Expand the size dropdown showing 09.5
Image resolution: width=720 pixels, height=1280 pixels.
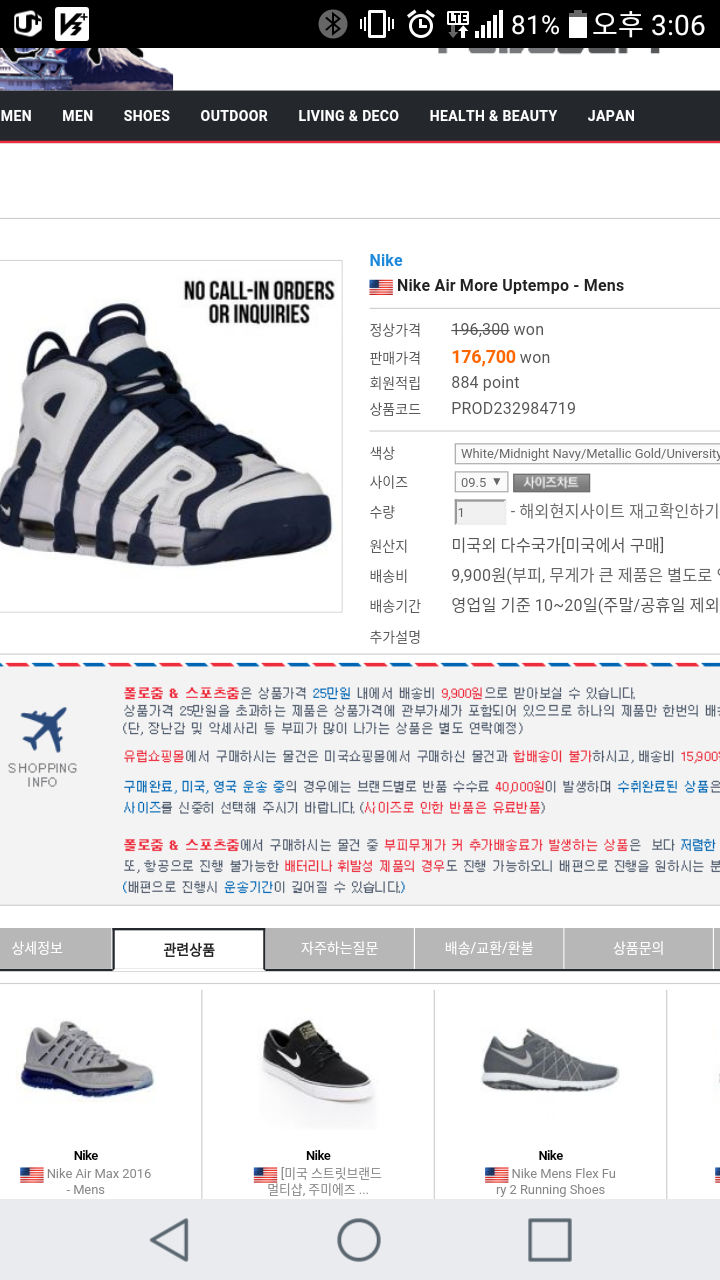click(481, 482)
